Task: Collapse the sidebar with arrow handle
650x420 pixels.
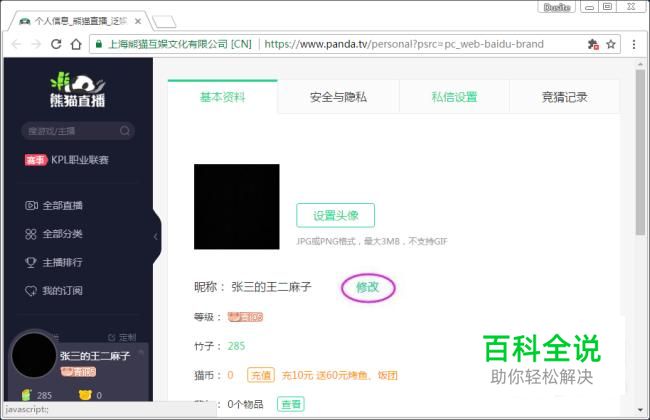Action: [156, 236]
